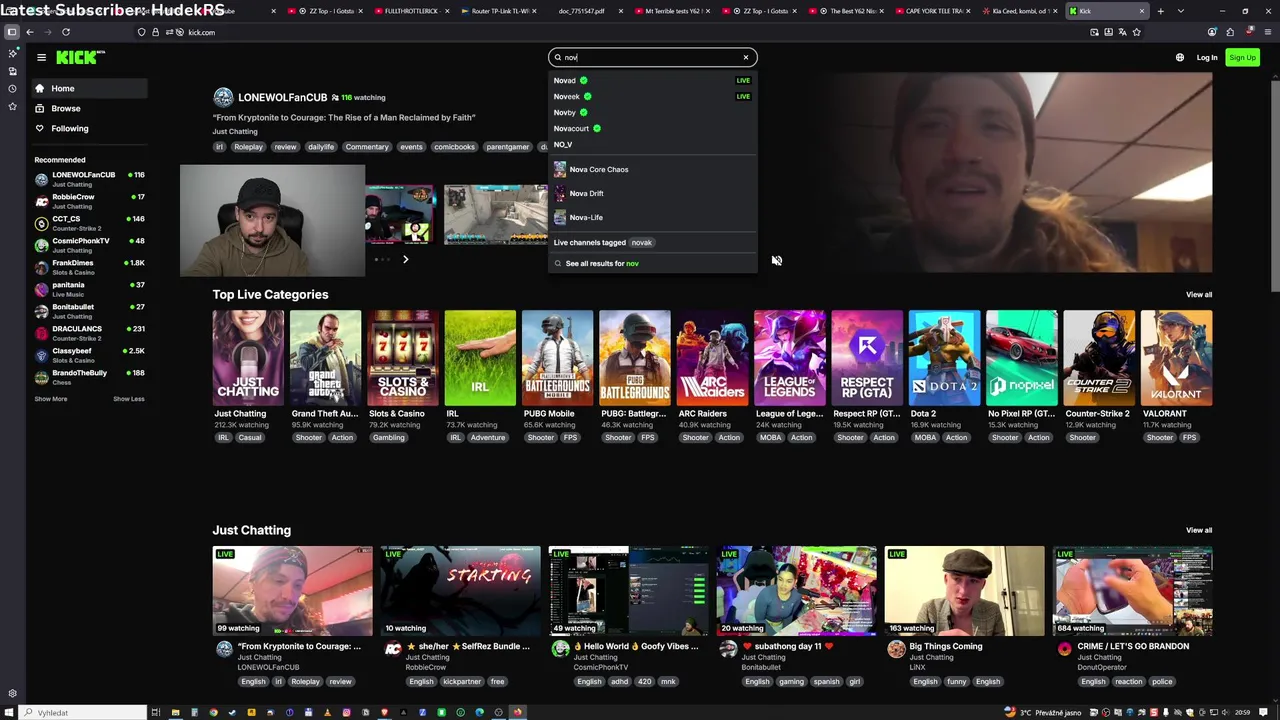
Task: Select the Novad search suggestion
Action: [652, 80]
